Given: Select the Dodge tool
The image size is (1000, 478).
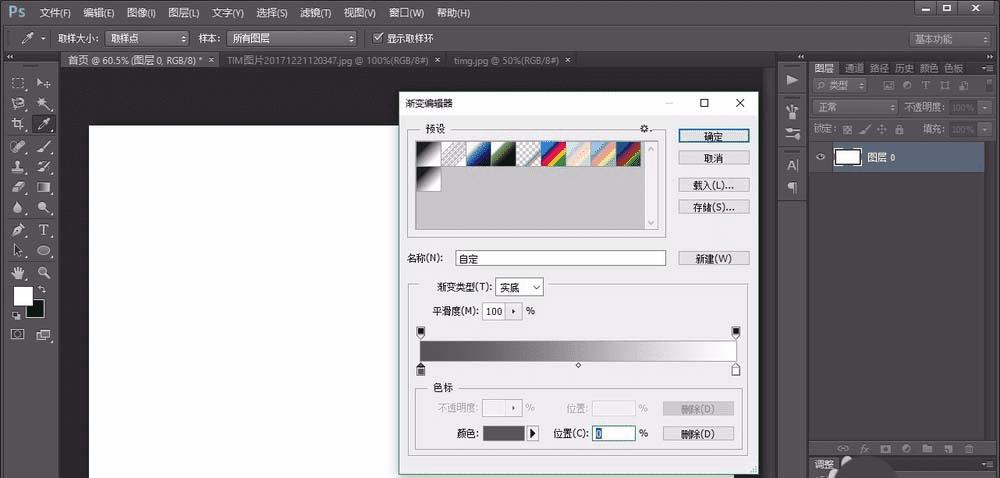Looking at the screenshot, I should pyautogui.click(x=43, y=208).
